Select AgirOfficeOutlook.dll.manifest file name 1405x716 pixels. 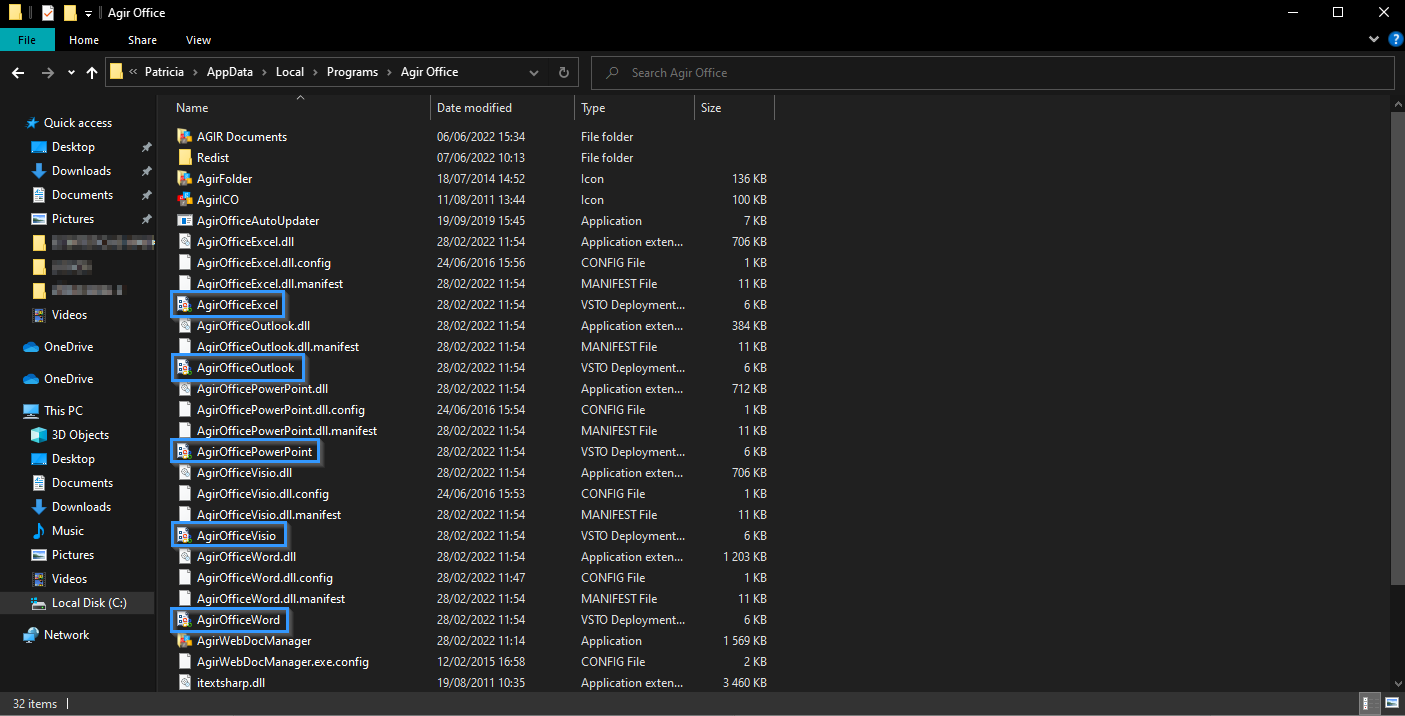tap(278, 347)
